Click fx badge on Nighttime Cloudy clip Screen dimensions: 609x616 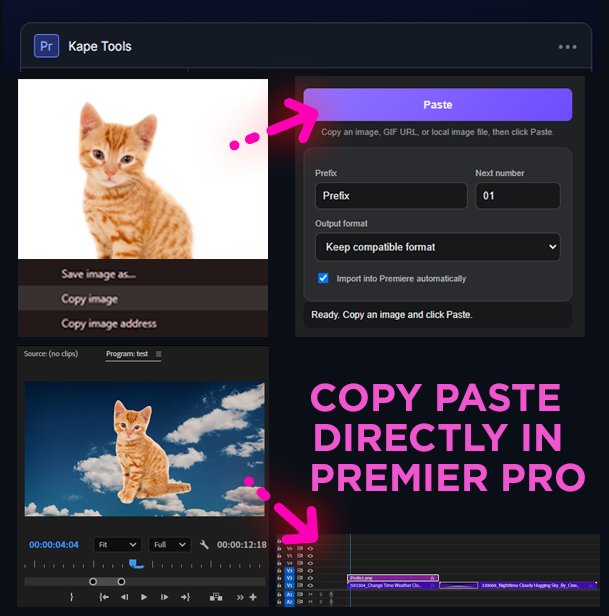pos(591,585)
